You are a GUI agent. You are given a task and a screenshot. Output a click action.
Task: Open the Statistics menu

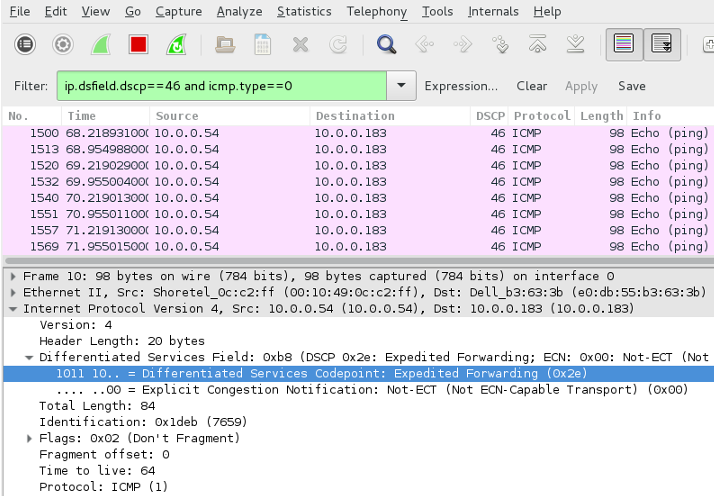coord(304,11)
